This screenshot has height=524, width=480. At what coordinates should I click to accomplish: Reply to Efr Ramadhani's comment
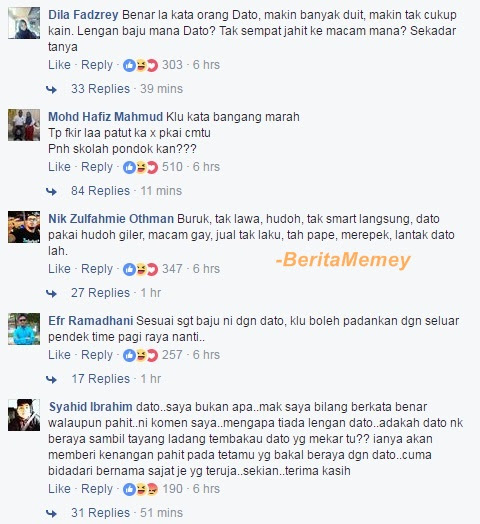pos(97,355)
